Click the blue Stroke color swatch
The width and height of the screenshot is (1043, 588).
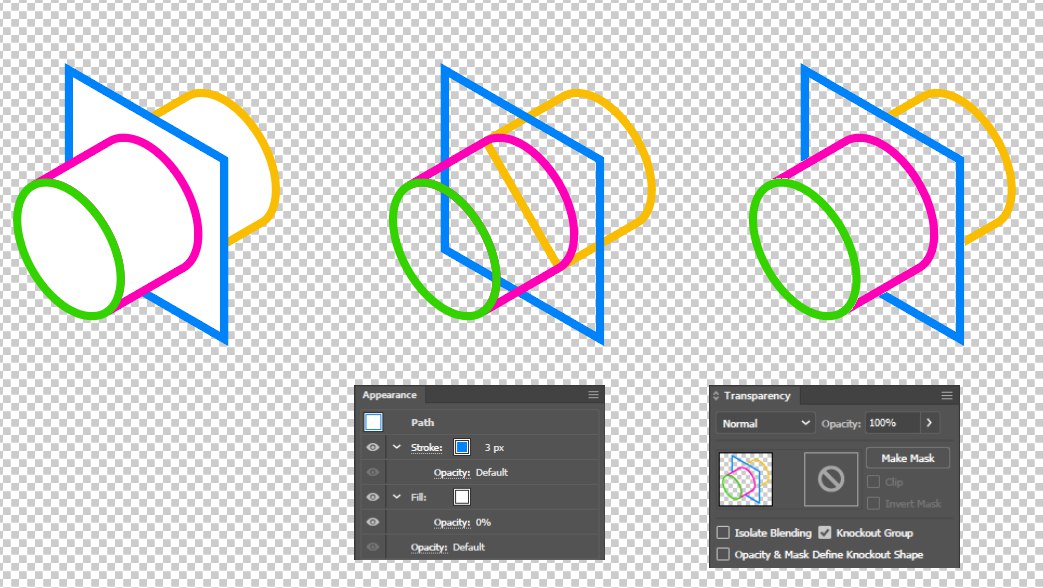coord(462,447)
